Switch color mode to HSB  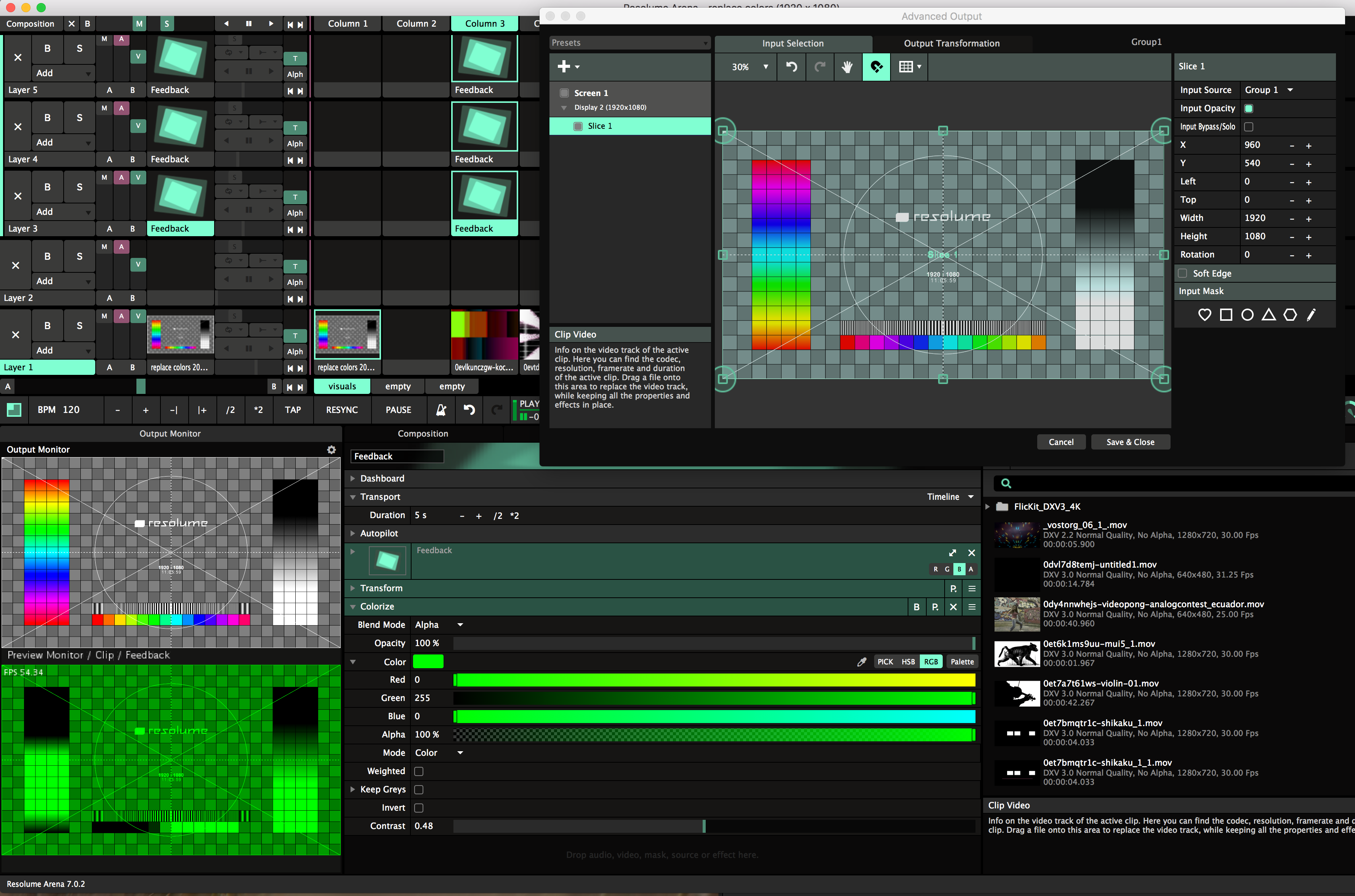point(908,662)
